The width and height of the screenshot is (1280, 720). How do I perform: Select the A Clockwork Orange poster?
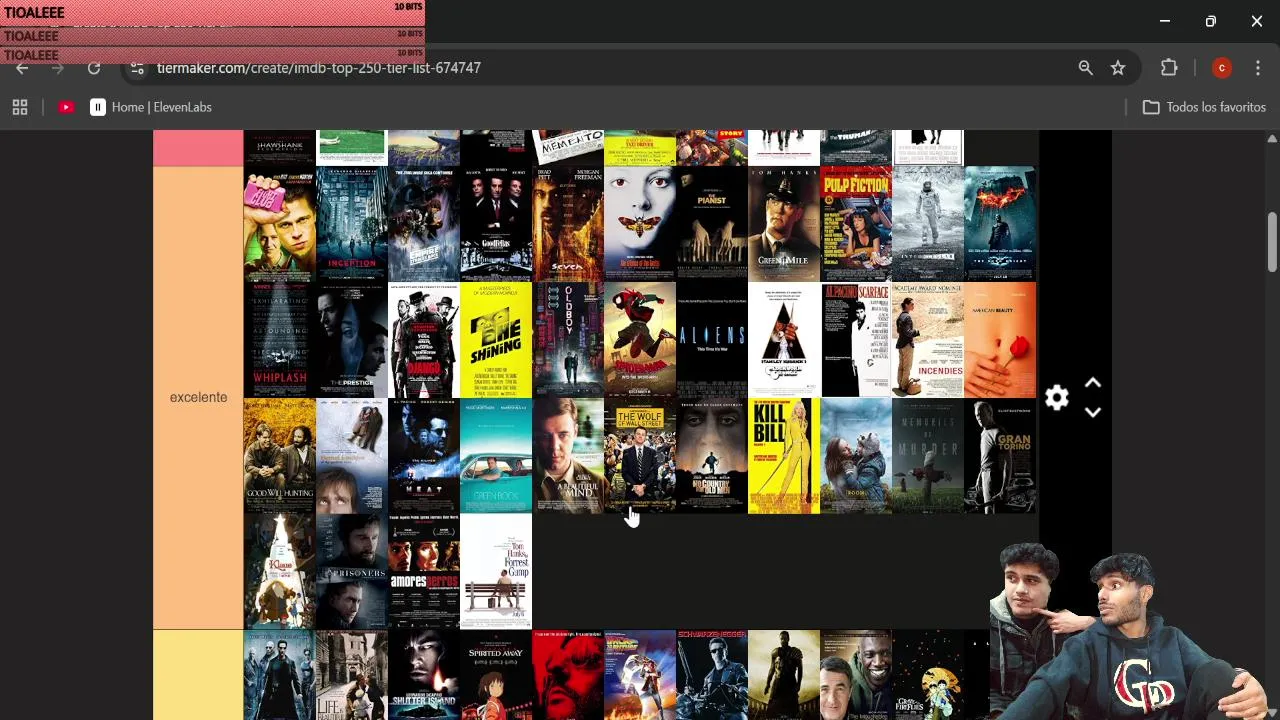coord(783,340)
